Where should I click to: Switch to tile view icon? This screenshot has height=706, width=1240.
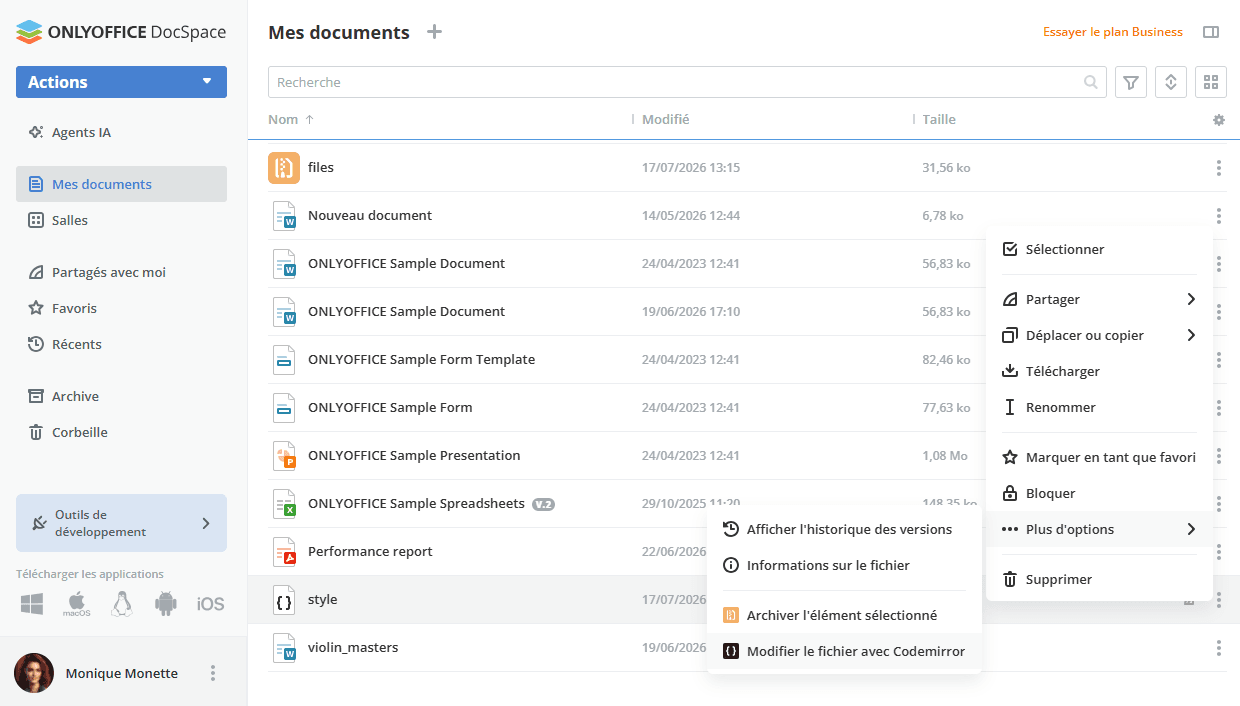tap(1211, 82)
